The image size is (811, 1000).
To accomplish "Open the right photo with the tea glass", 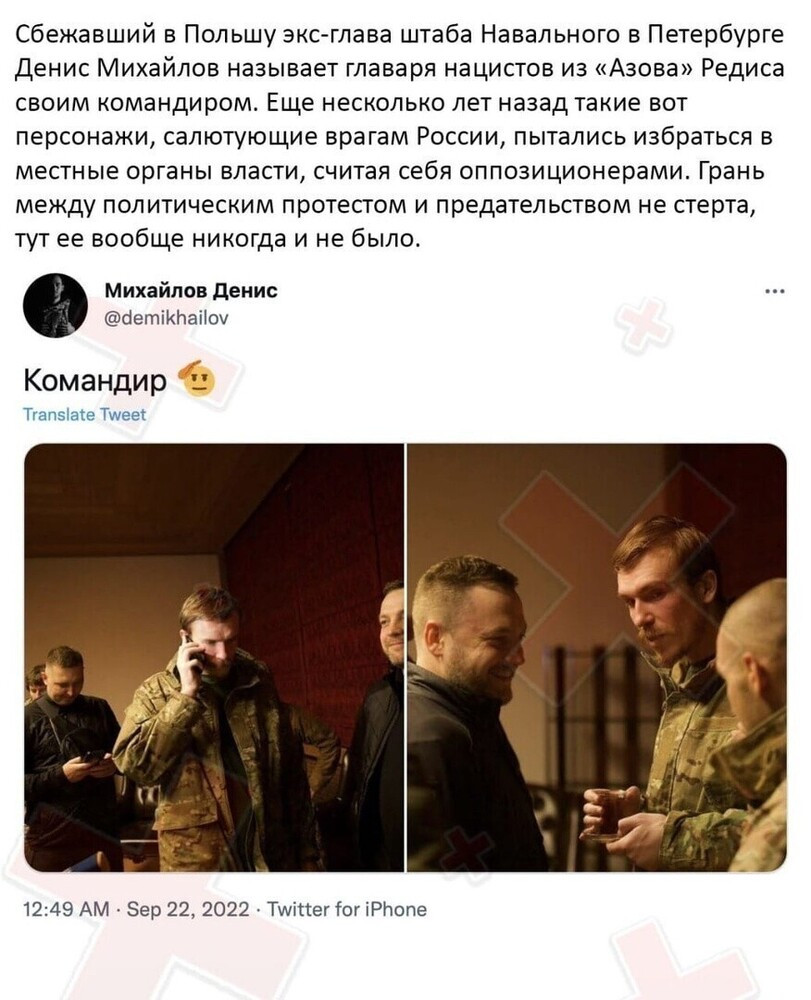I will [597, 658].
